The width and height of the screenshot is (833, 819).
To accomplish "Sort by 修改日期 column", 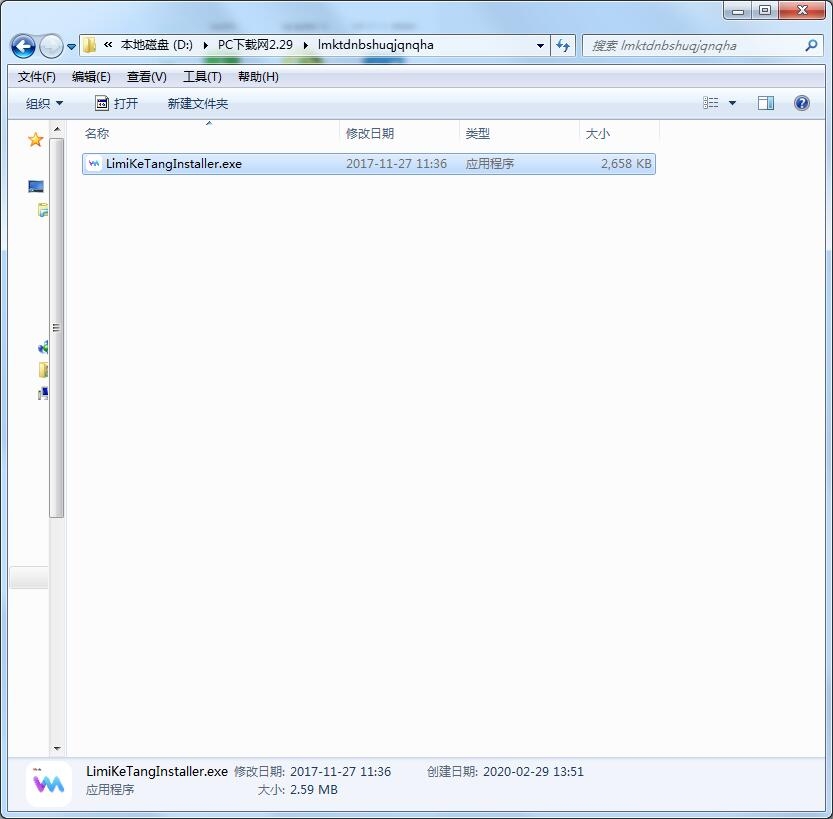I will tap(400, 133).
